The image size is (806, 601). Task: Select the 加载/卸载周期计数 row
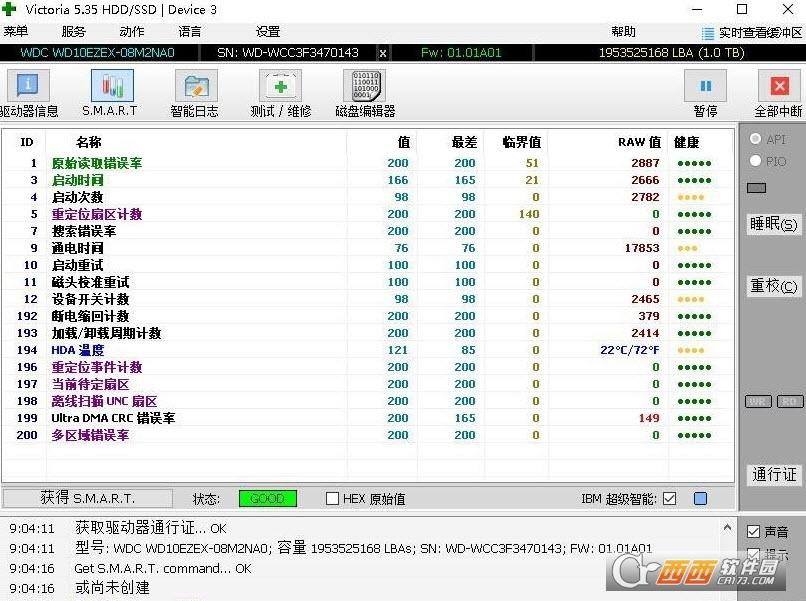point(368,333)
